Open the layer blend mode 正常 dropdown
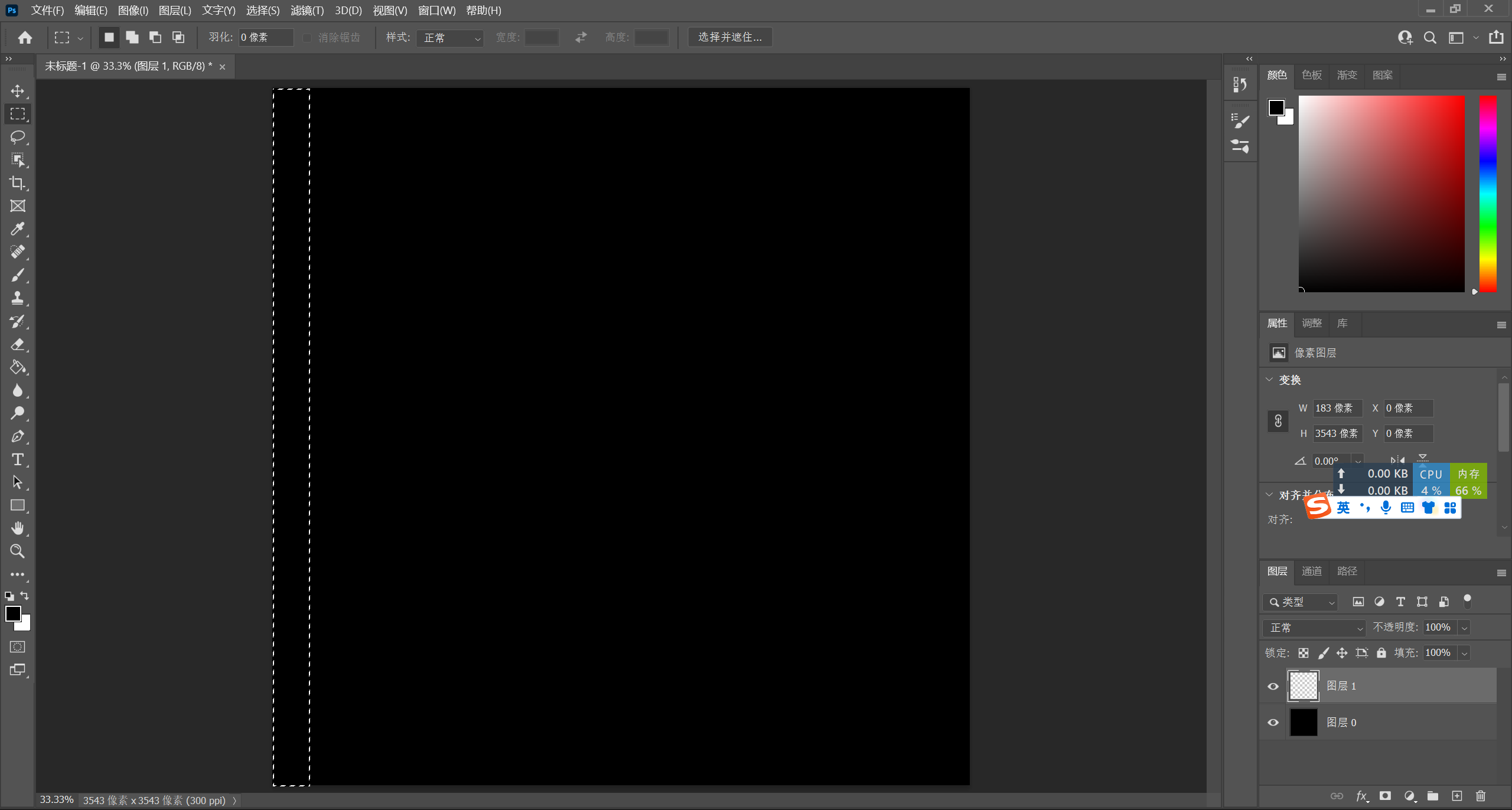Screen dimensions: 1512x810 1315,628
